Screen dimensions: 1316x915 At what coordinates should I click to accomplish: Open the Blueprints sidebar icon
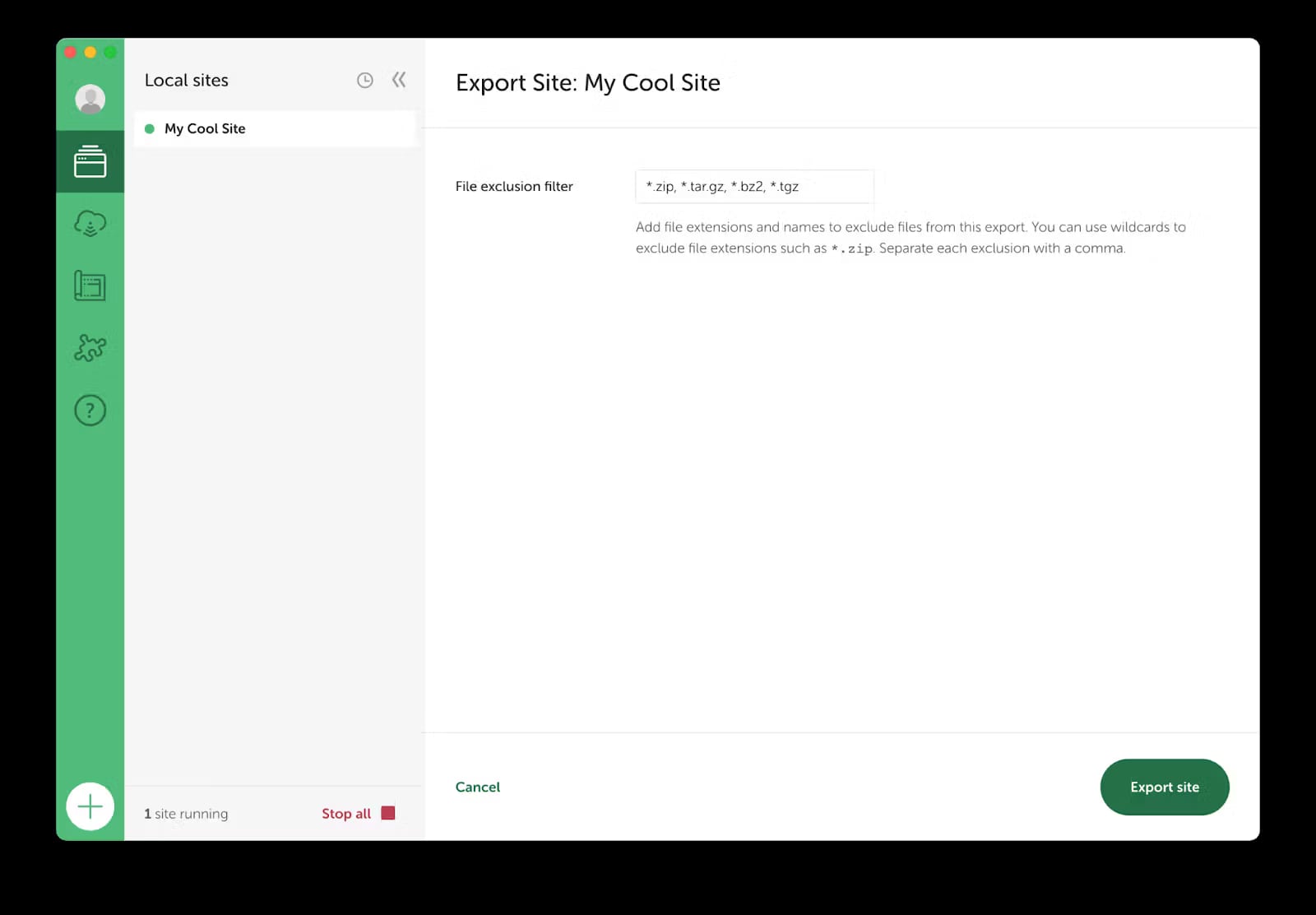point(90,286)
